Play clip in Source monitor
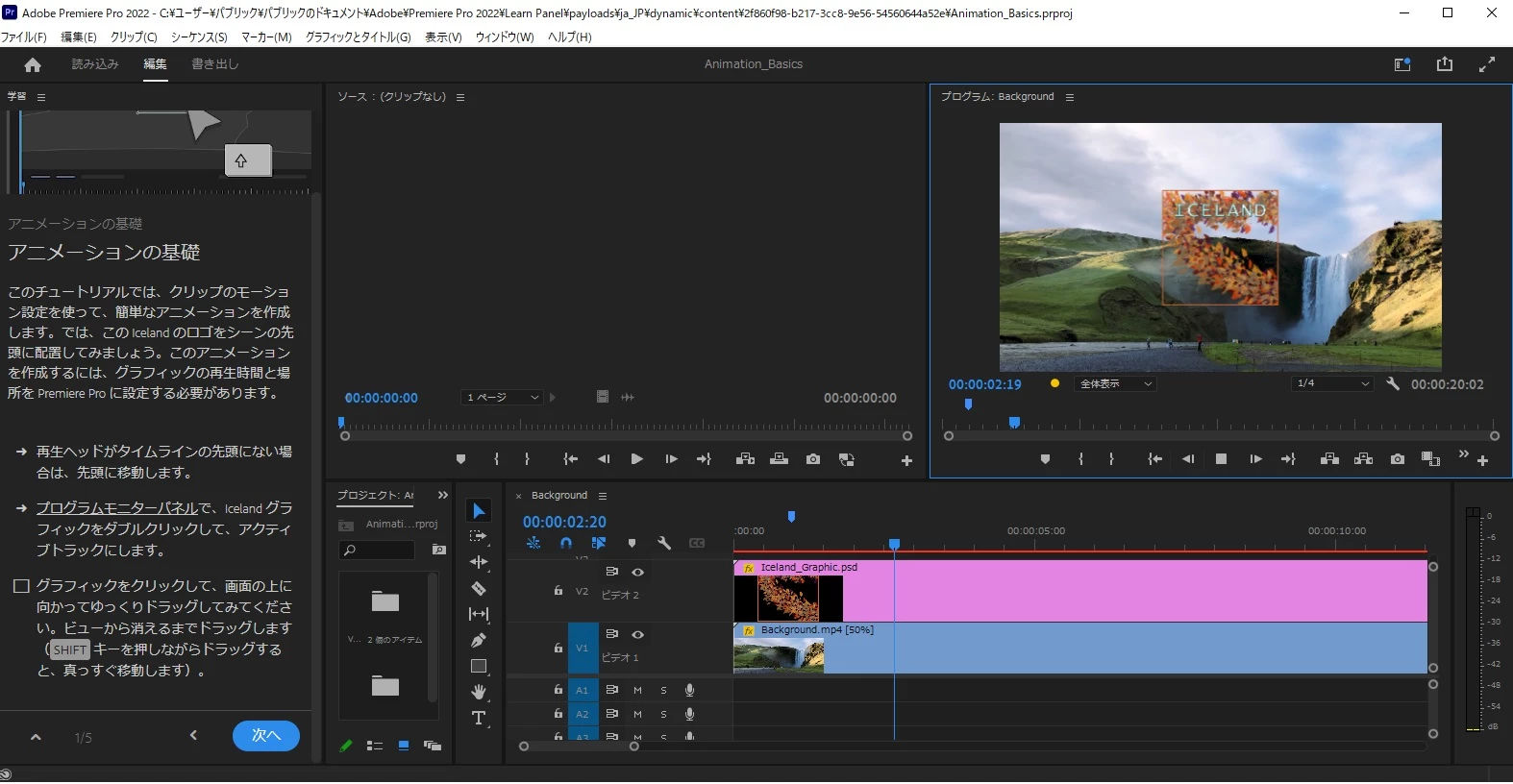The width and height of the screenshot is (1513, 784). click(636, 459)
